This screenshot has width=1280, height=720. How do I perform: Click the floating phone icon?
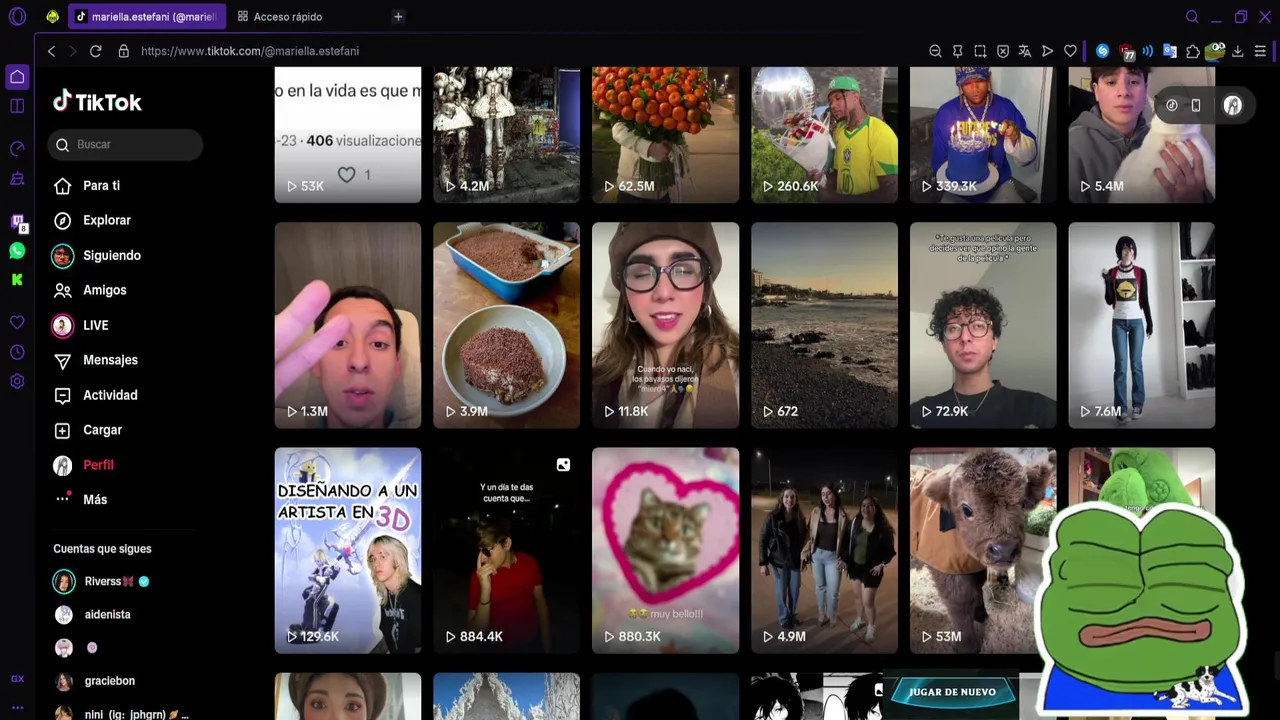pyautogui.click(x=1196, y=105)
